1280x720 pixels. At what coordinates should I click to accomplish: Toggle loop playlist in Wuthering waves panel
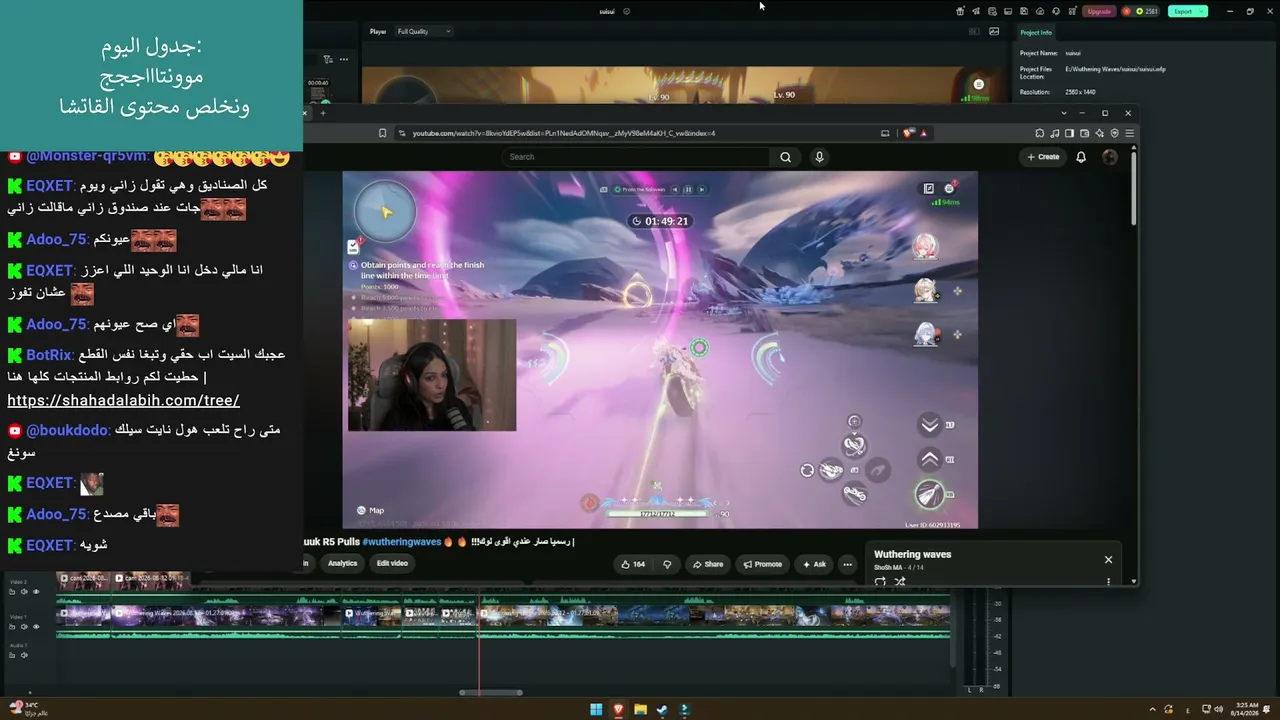click(880, 581)
